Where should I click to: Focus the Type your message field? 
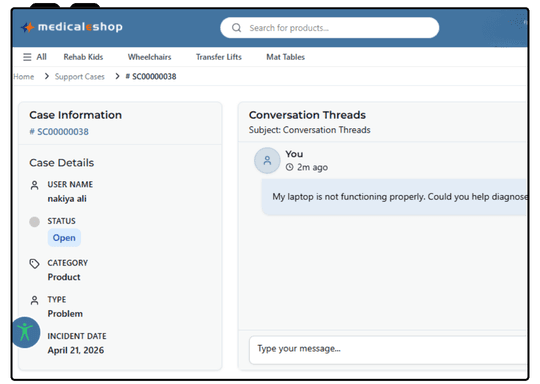point(387,350)
